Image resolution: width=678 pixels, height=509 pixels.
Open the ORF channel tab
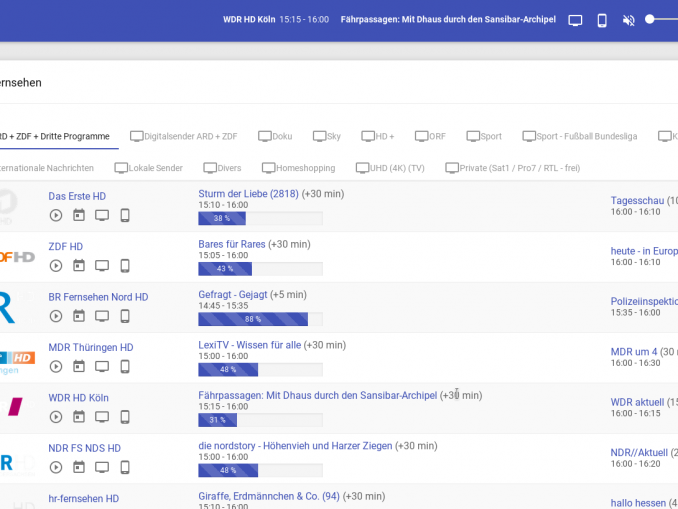coord(430,136)
